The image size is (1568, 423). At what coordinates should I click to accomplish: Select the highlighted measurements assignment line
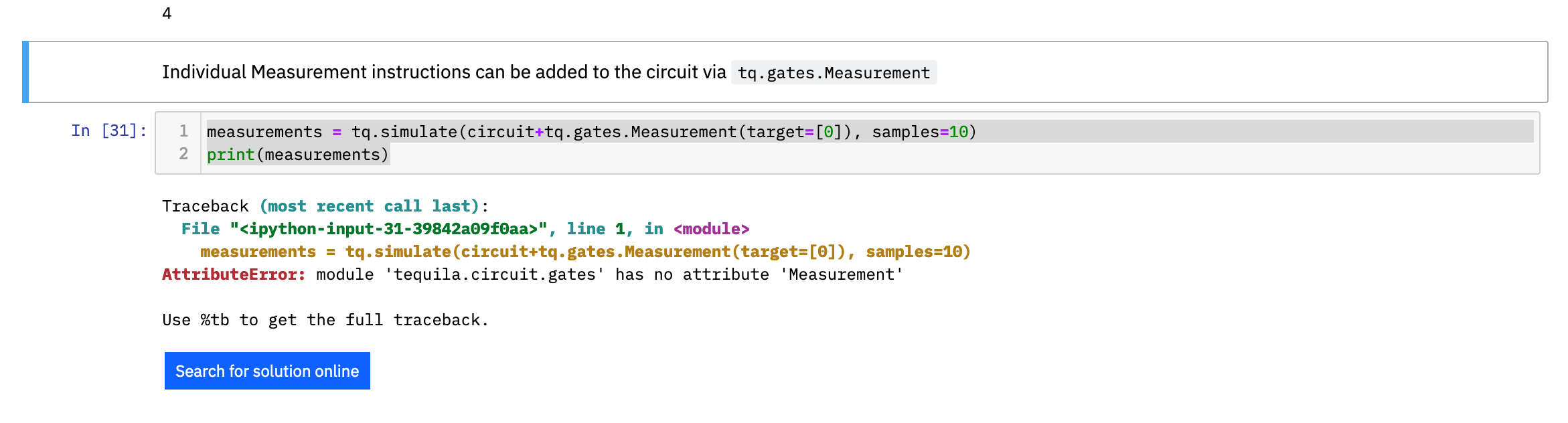[589, 132]
